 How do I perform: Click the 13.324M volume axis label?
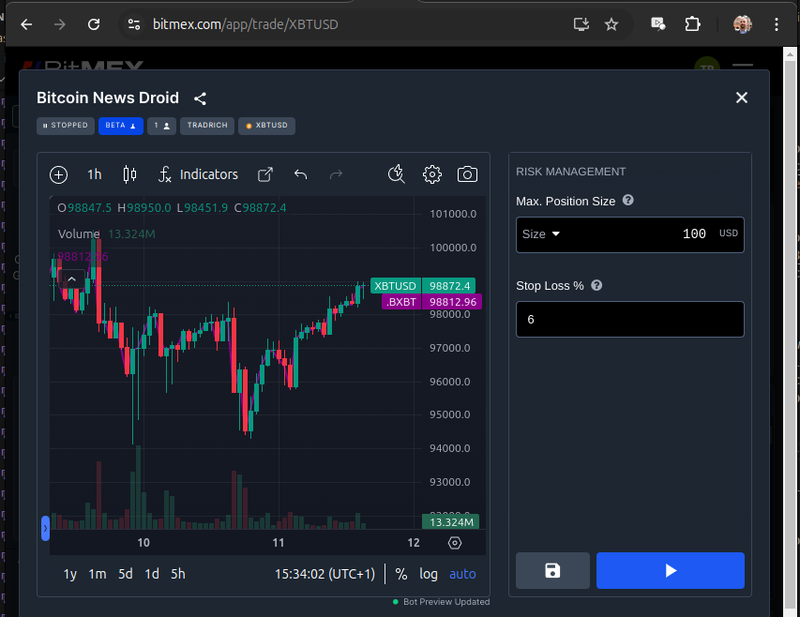[451, 522]
